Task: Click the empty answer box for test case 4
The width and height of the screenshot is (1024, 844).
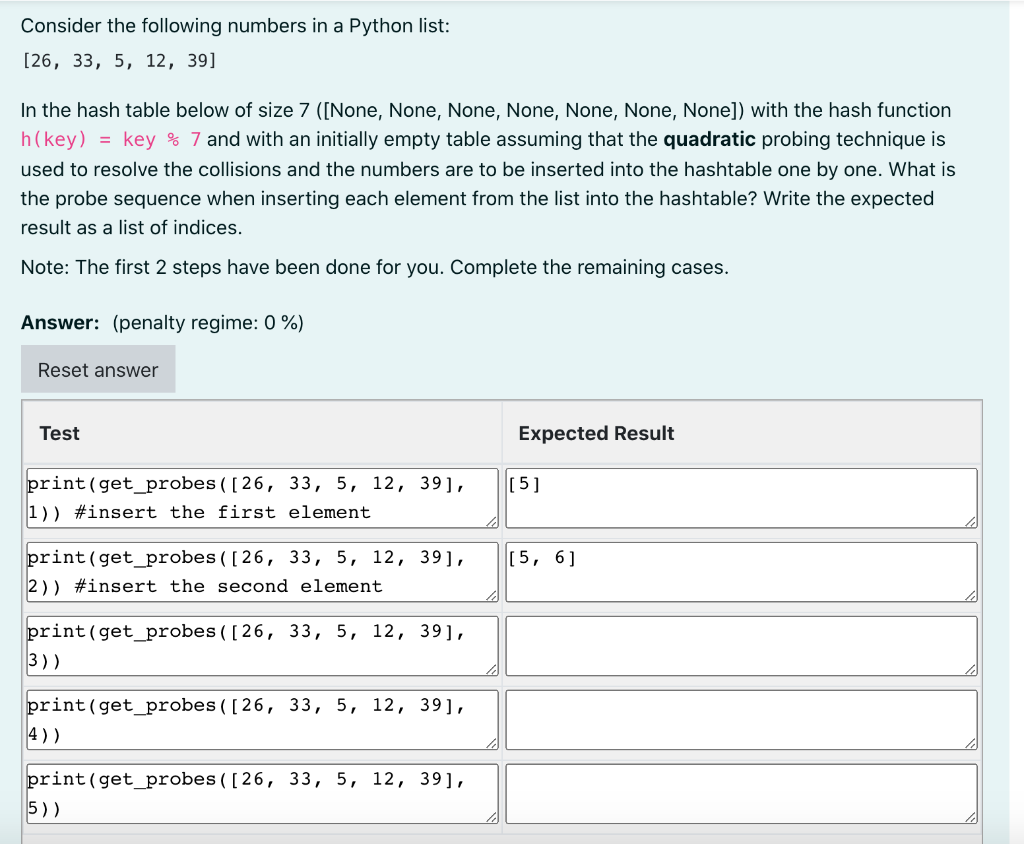Action: 740,719
